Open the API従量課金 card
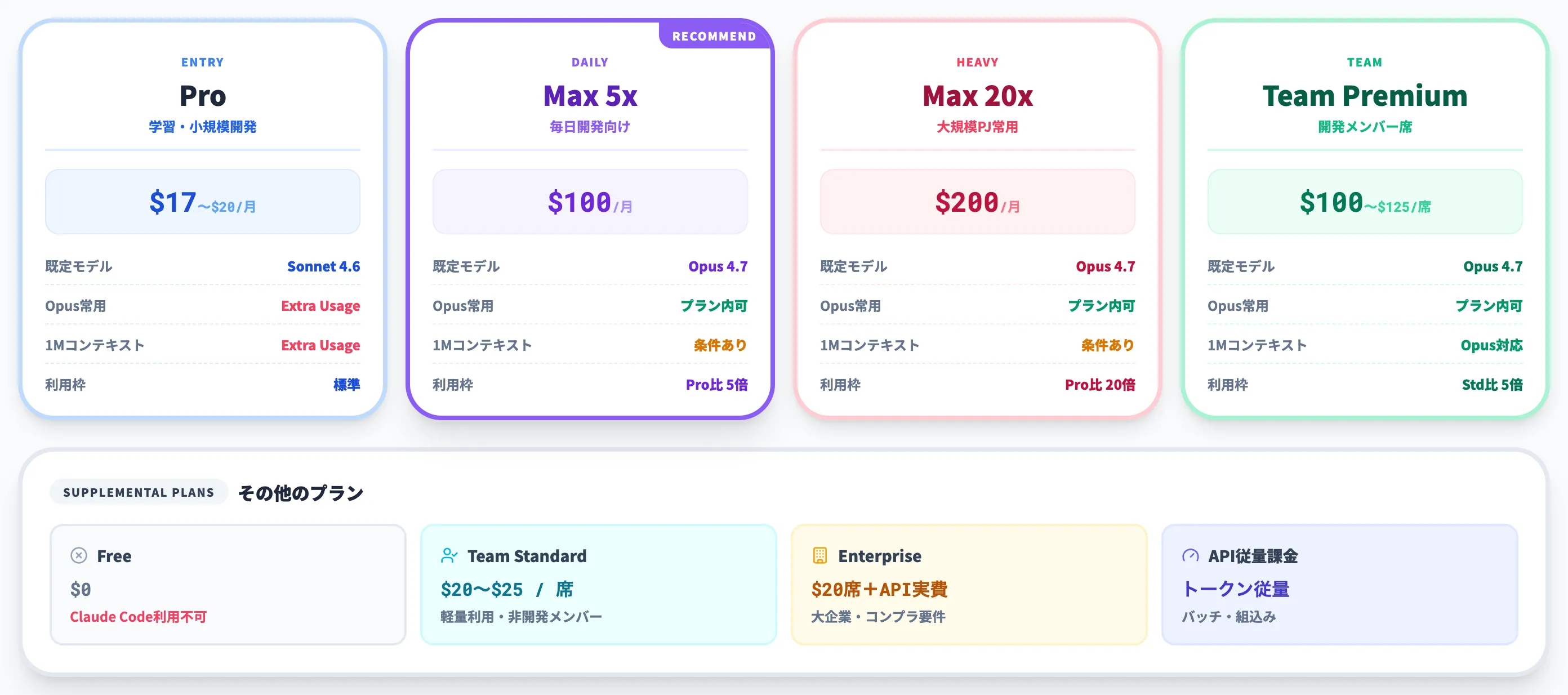This screenshot has height=695, width=1568. pyautogui.click(x=1340, y=584)
